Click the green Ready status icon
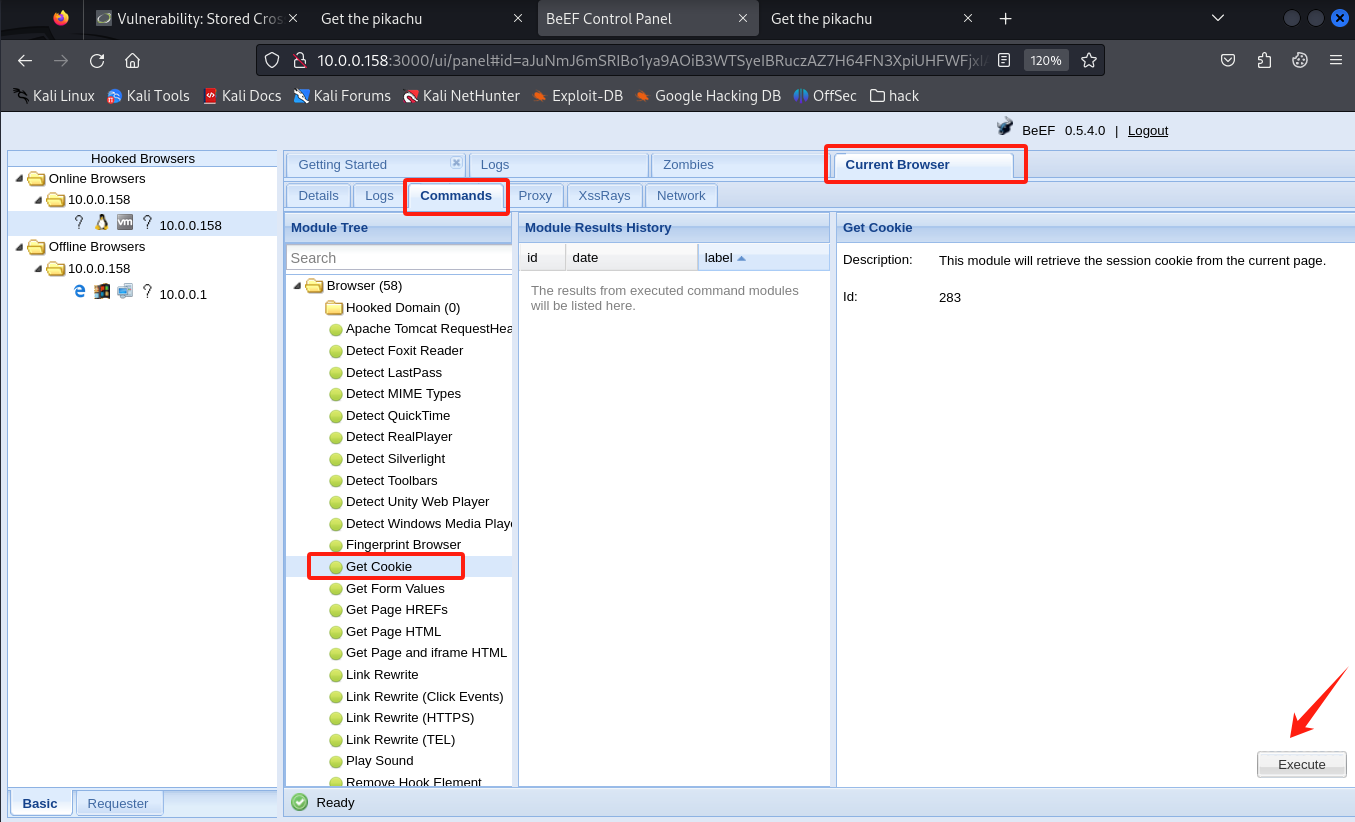Screen dimensions: 1355x822 tap(299, 802)
